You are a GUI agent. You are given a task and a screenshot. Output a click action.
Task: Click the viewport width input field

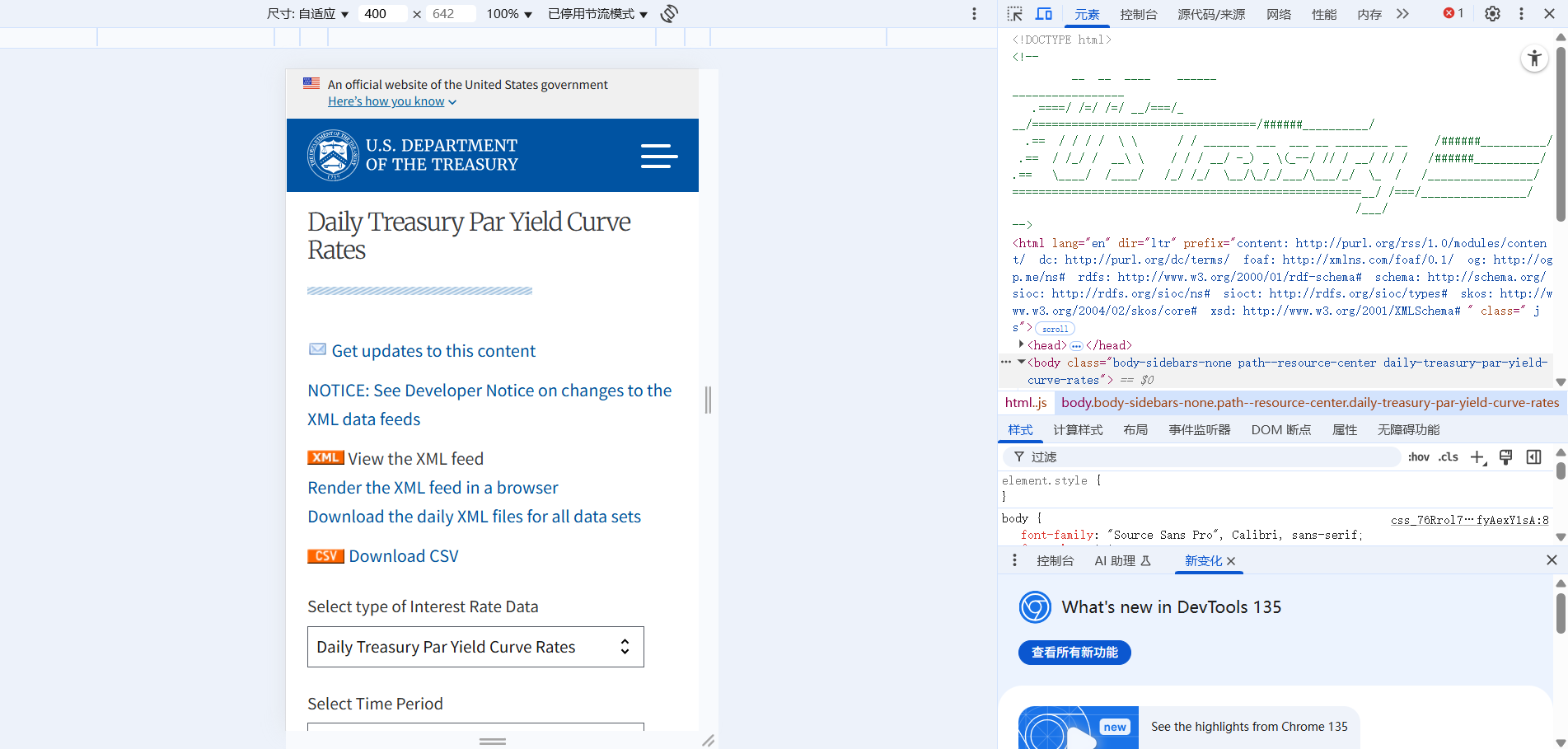[x=382, y=14]
